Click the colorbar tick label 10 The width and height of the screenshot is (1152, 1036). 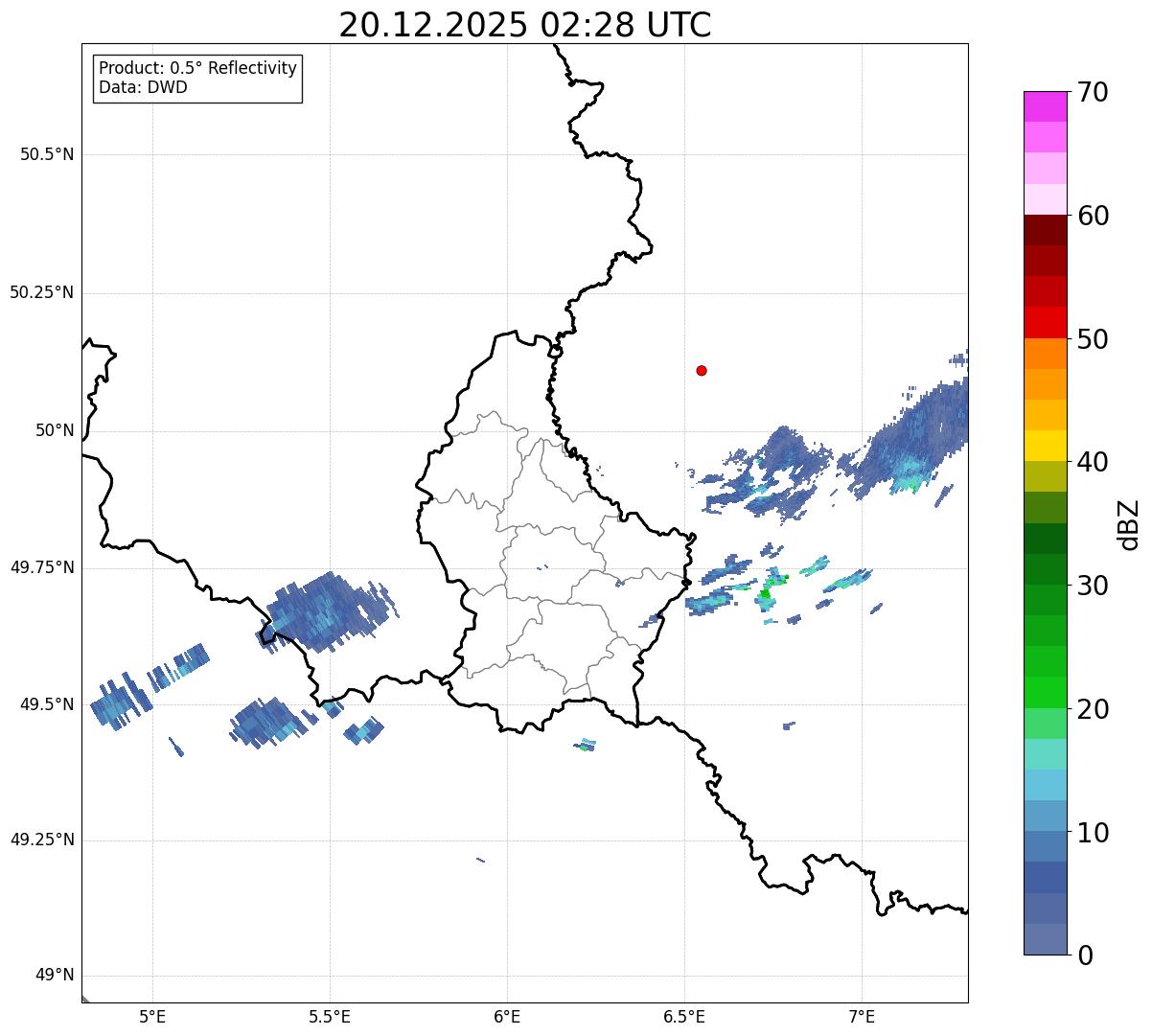[x=1093, y=832]
